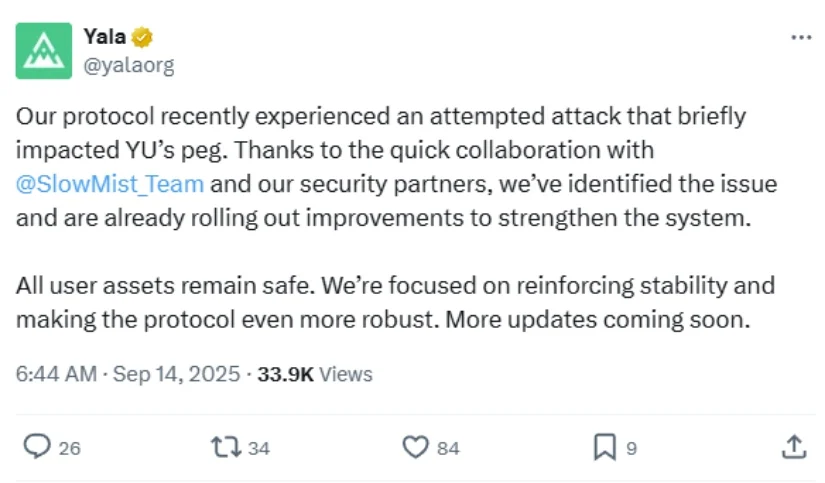
Task: Like the post with the heart icon
Action: click(415, 447)
